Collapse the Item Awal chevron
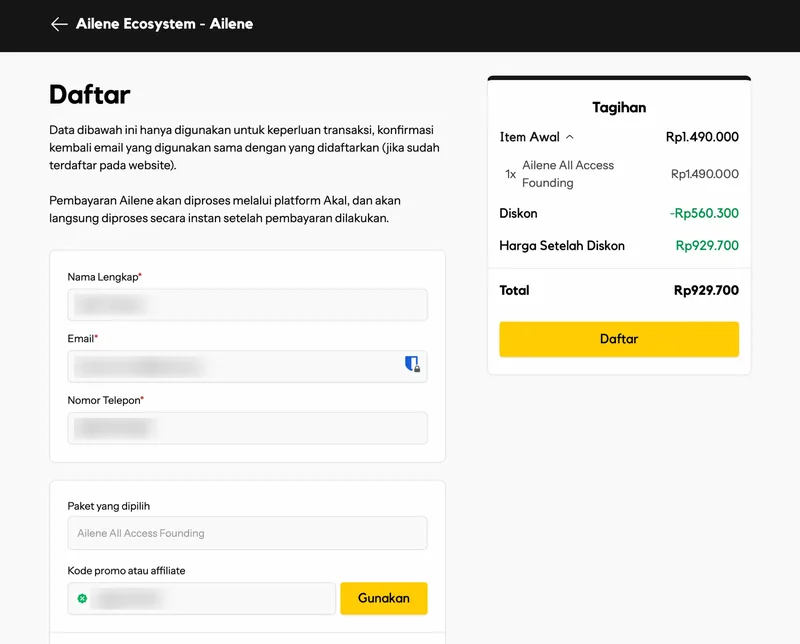 point(570,137)
